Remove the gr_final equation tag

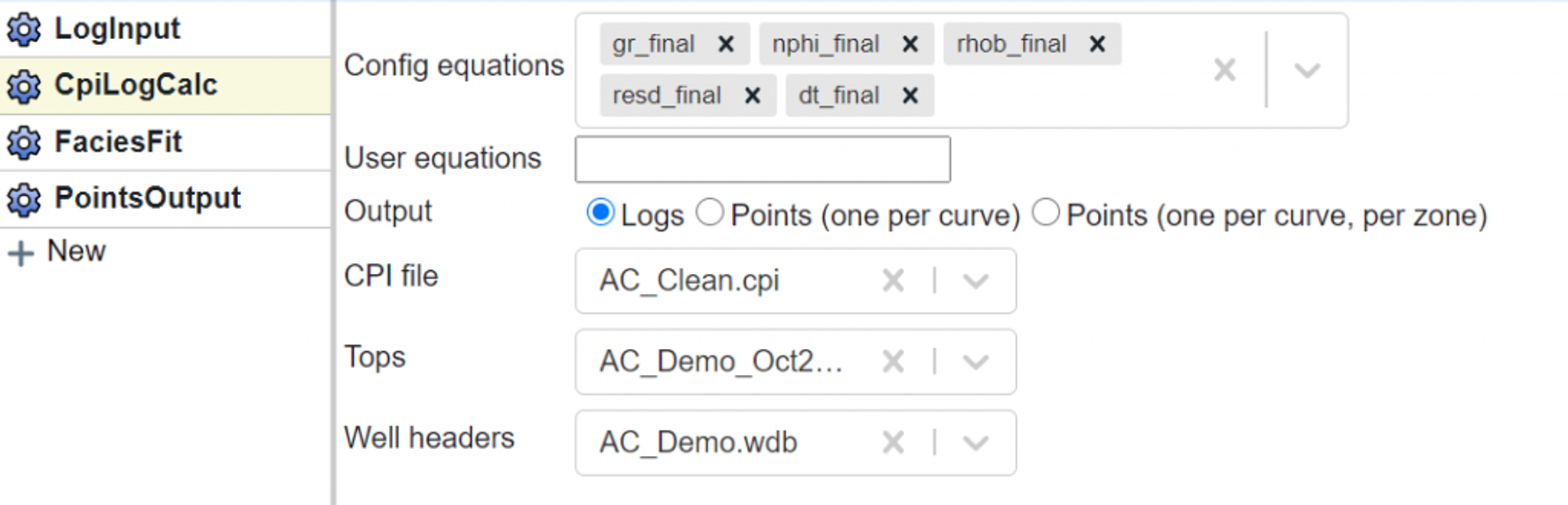(x=726, y=44)
